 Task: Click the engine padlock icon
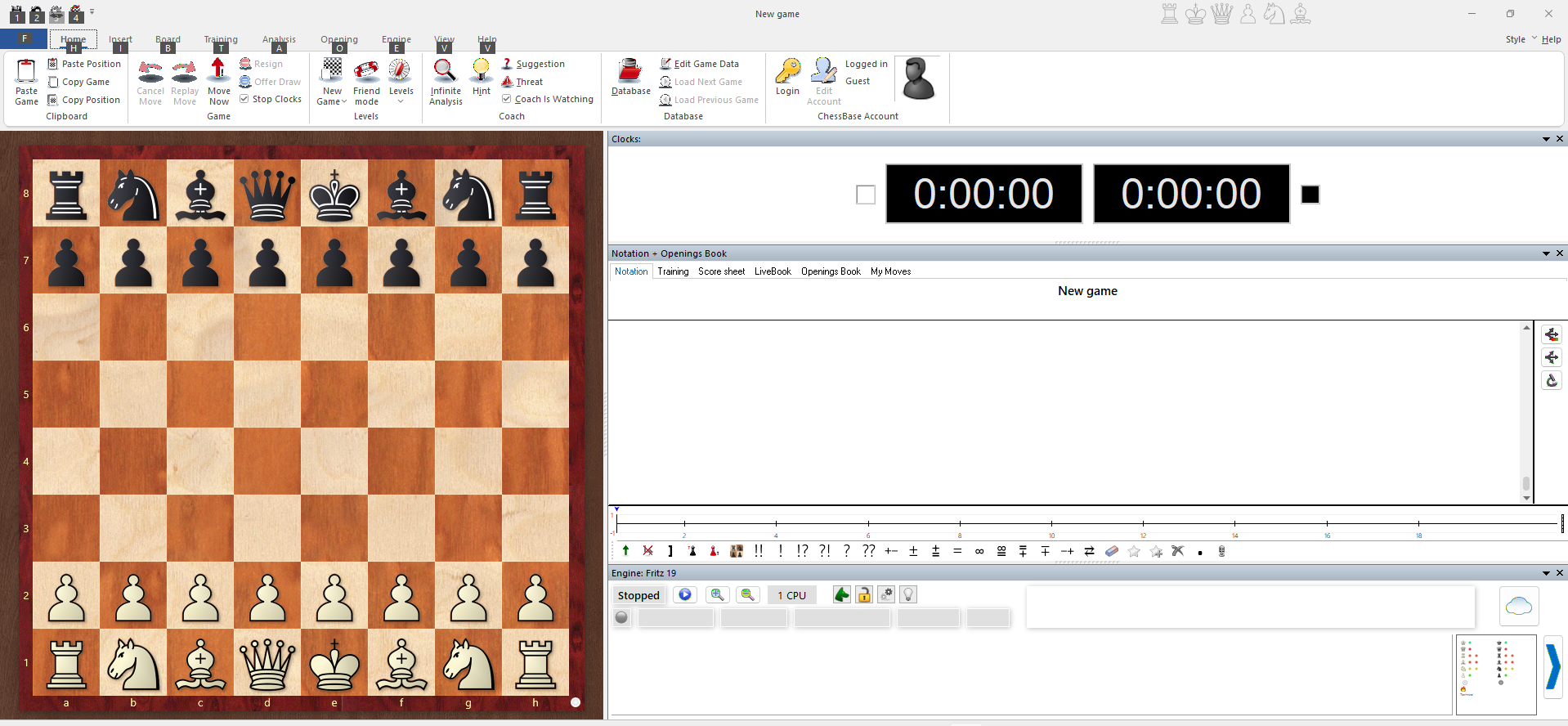coord(864,594)
